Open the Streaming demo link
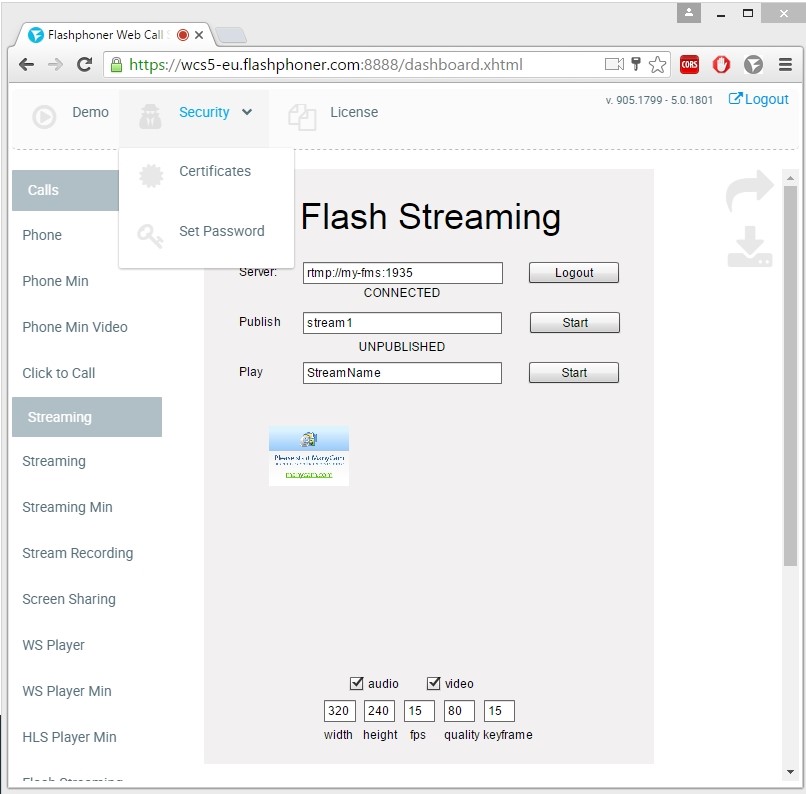Image resolution: width=806 pixels, height=794 pixels. click(x=54, y=461)
